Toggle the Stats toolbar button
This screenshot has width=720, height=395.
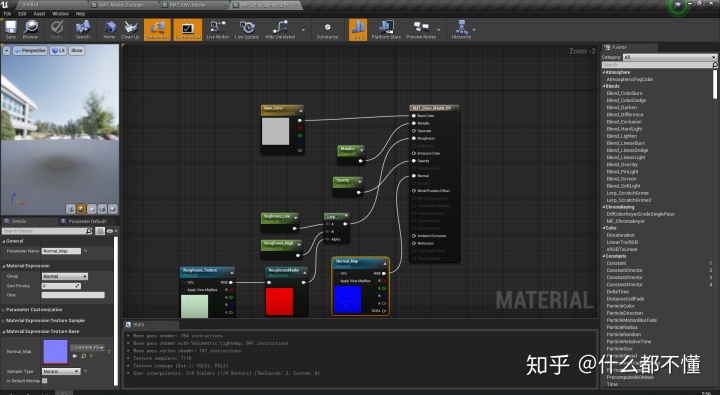[358, 29]
